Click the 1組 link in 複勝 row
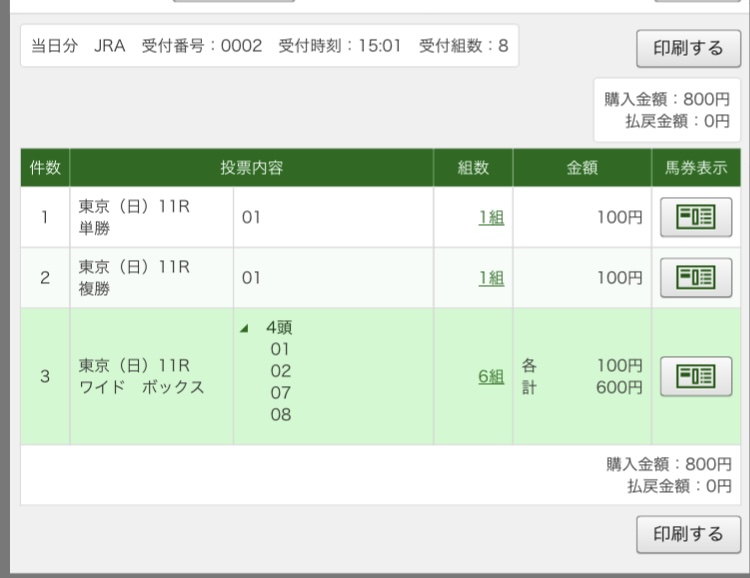Screen dimensions: 750x578 pos(491,278)
